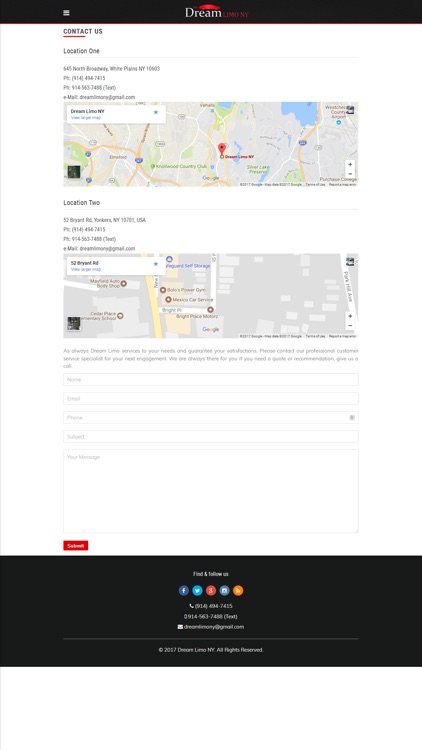Image resolution: width=422 pixels, height=750 pixels.
Task: Zoom out on the 52 Bryant Rd map
Action: coord(350,326)
